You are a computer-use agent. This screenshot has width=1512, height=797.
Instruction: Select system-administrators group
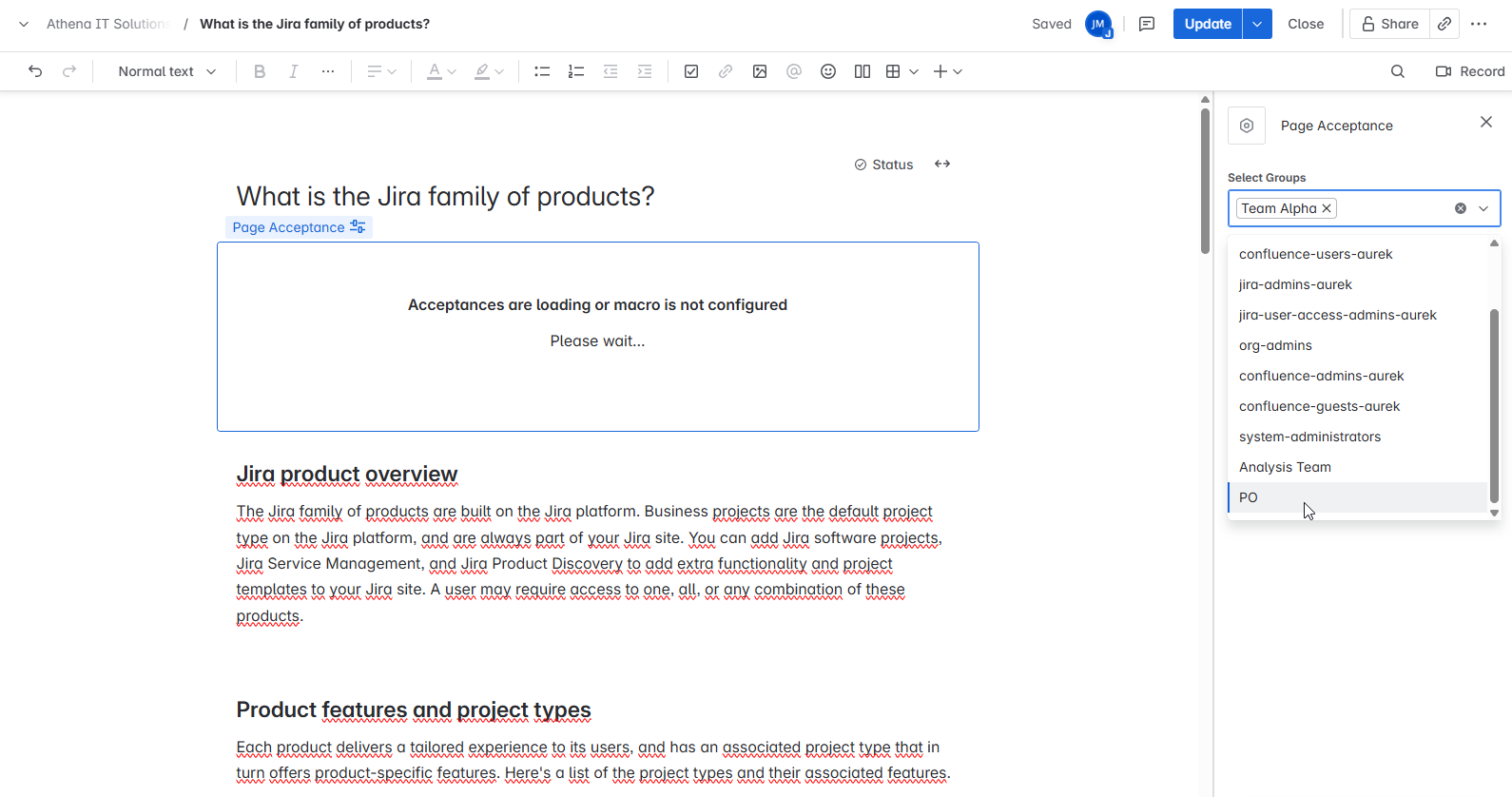[x=1357, y=437]
